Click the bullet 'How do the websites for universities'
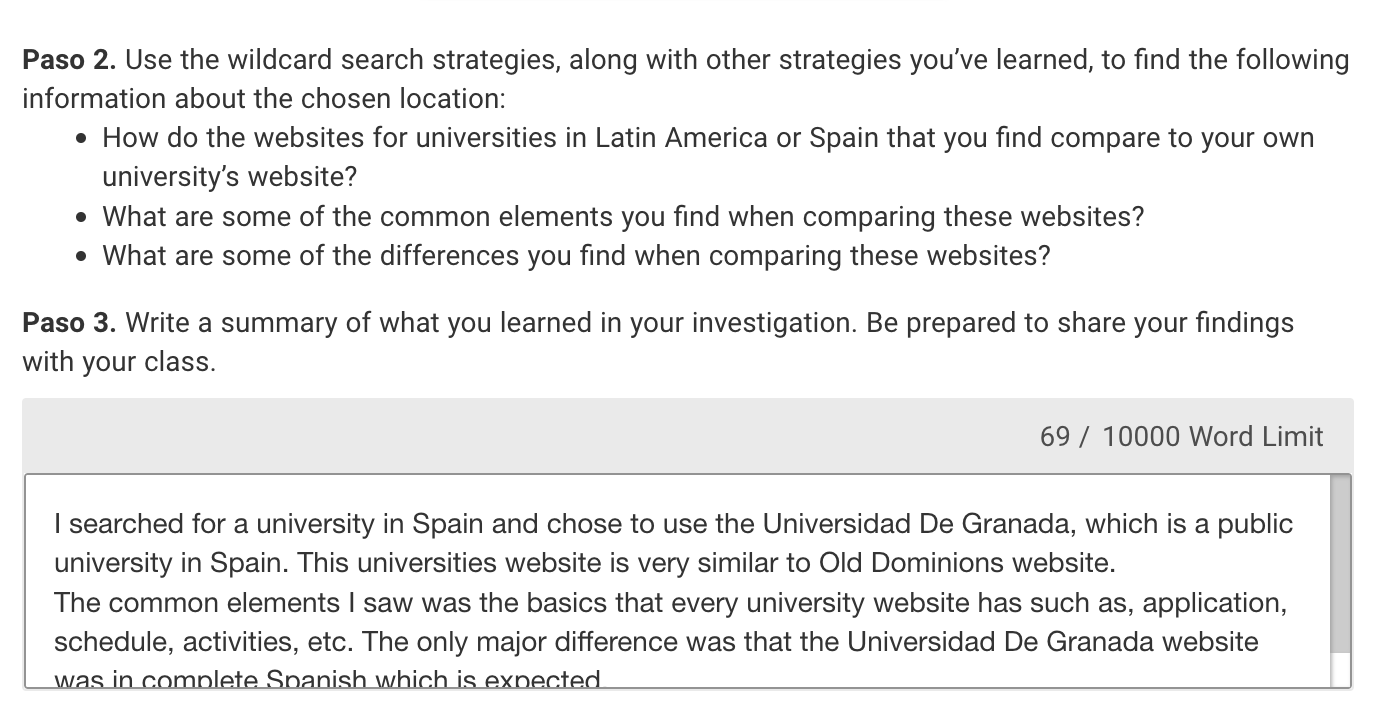The image size is (1398, 716). (708, 157)
